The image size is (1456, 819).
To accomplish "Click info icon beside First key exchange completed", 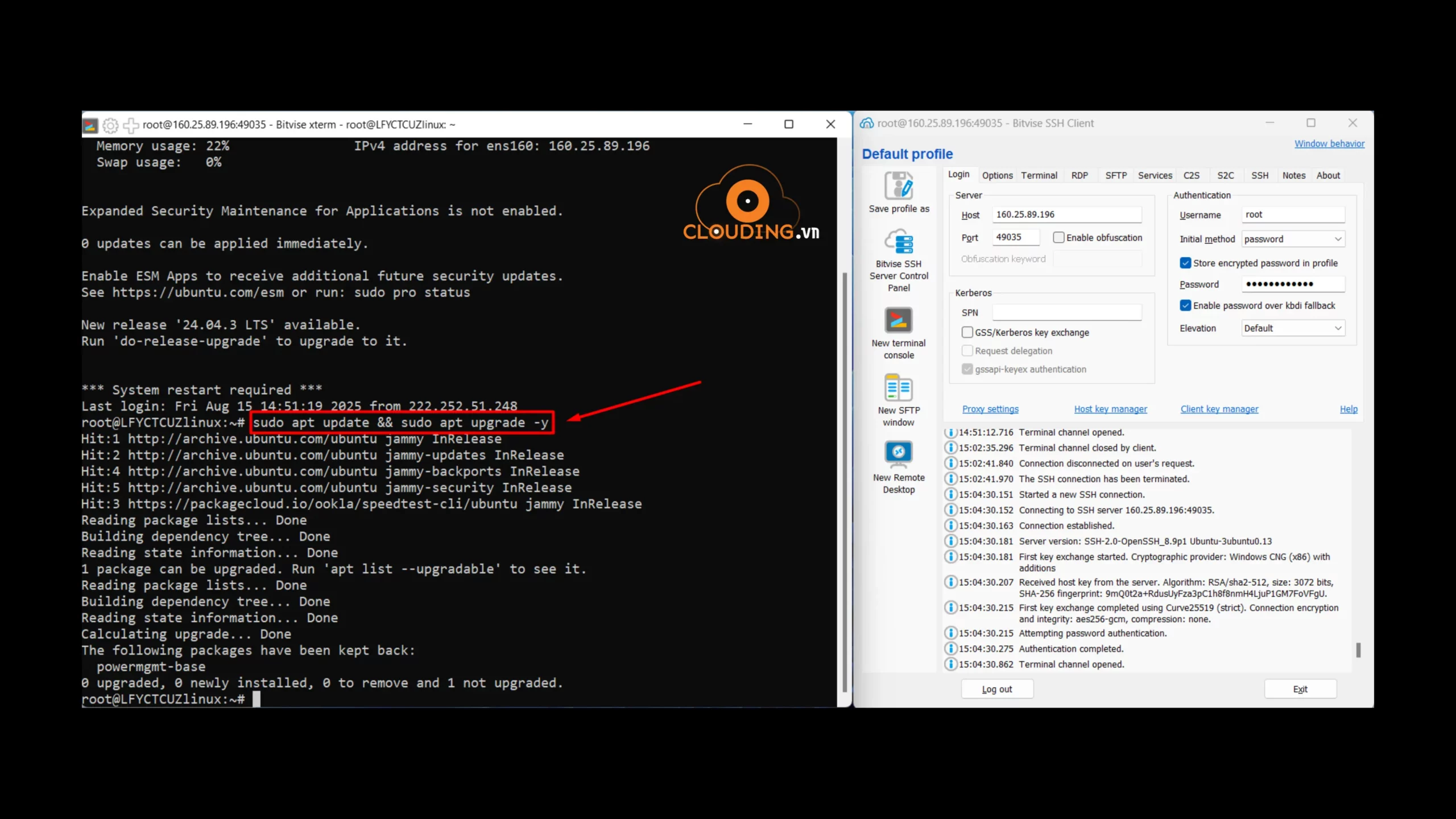I will pos(950,608).
